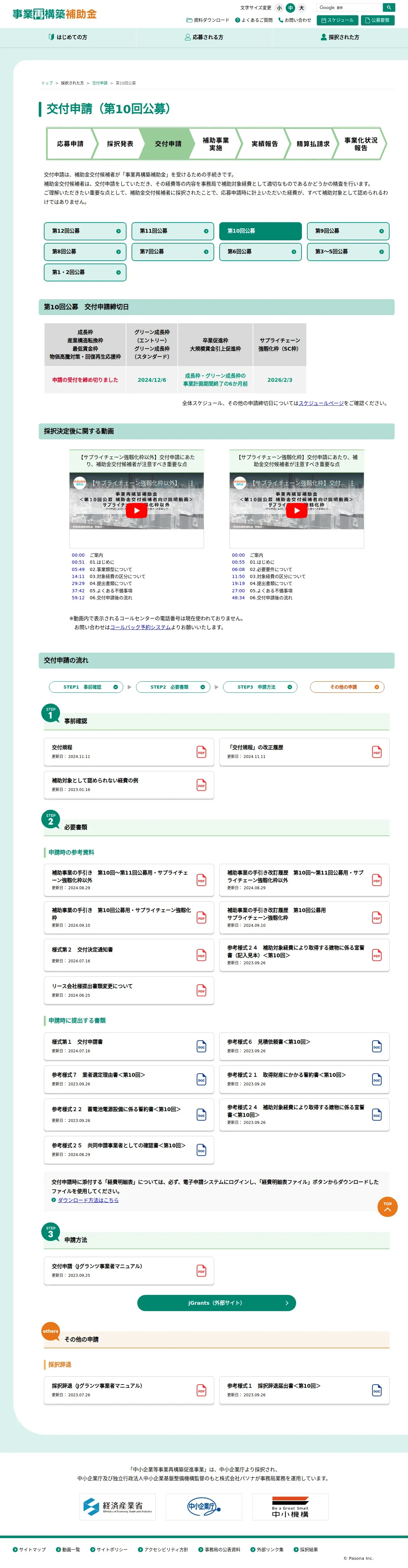Jump to STEP1 事前確認 section
Viewport: 408px width, 1568px height.
click(x=86, y=687)
